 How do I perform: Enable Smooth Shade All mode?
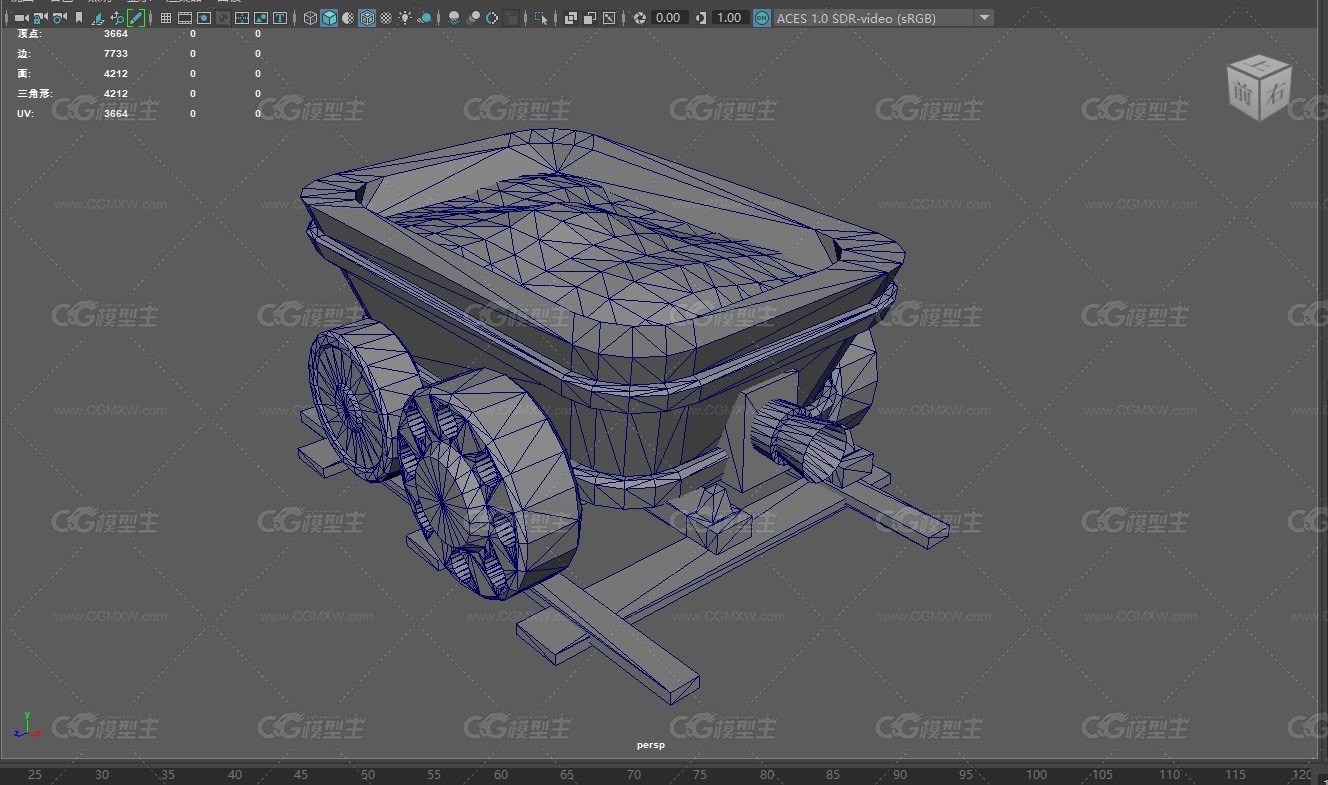pyautogui.click(x=329, y=18)
